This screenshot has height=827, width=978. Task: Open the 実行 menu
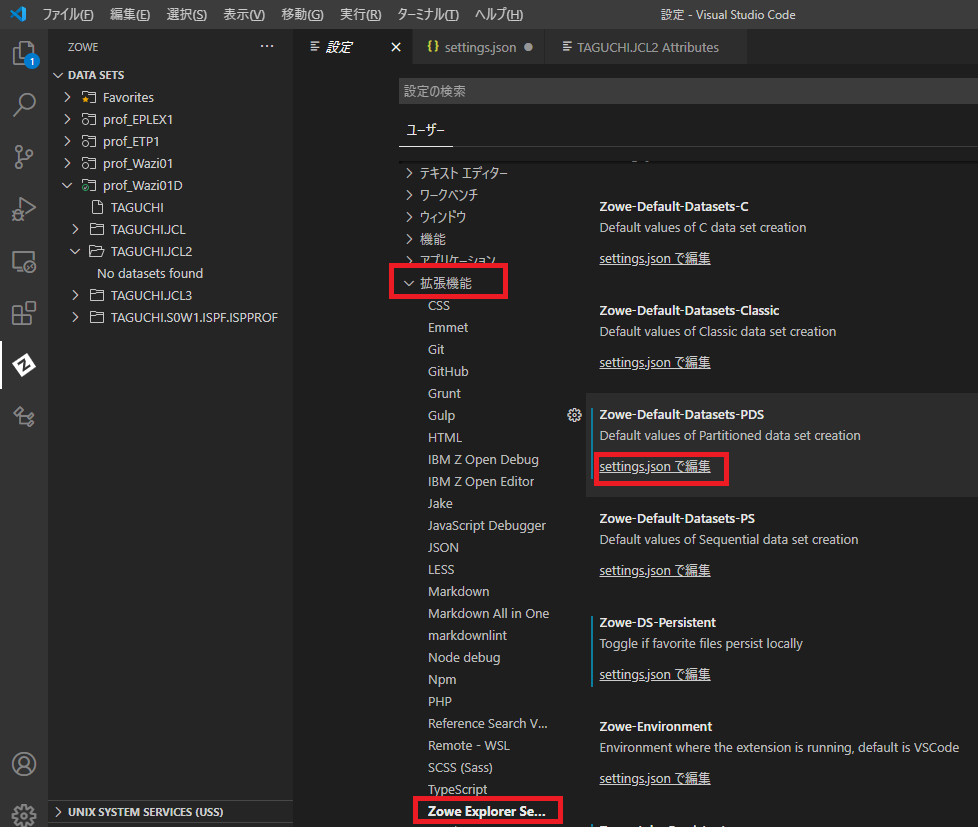360,14
